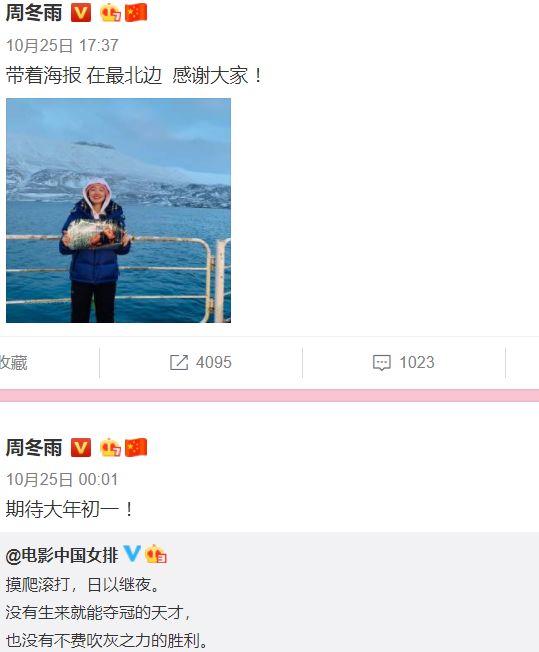Open the @电影中国女排 account link
539x652 pixels.
[x=62, y=555]
